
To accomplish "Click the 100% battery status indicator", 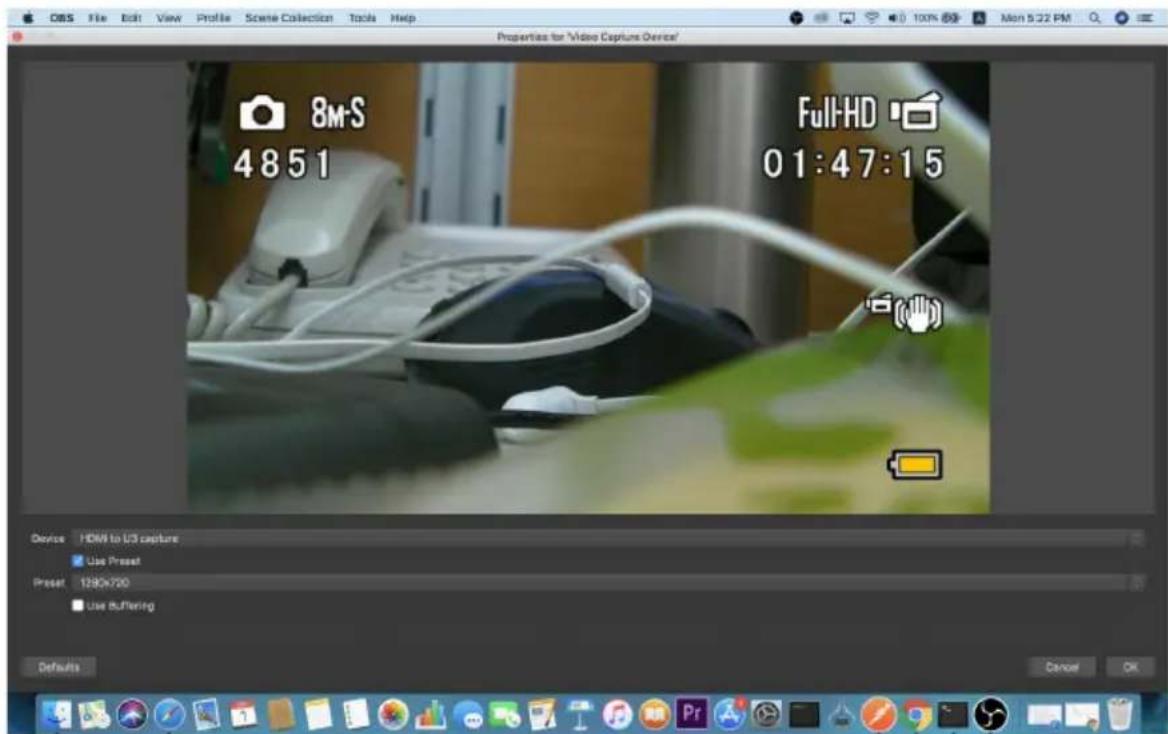I will (936, 18).
